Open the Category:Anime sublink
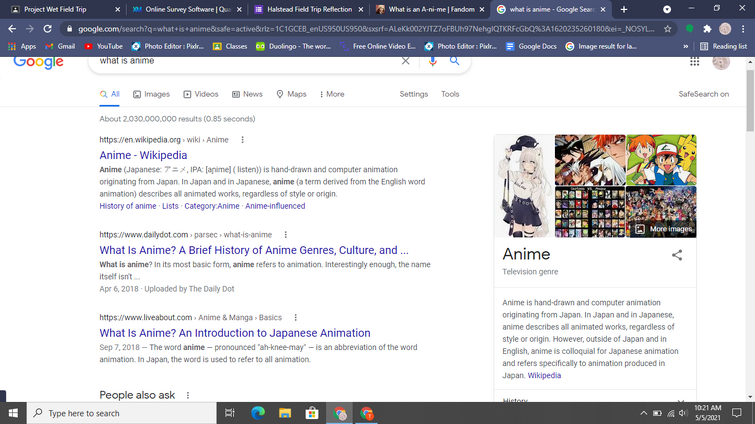Screen dimensions: 755x424 tap(212, 206)
